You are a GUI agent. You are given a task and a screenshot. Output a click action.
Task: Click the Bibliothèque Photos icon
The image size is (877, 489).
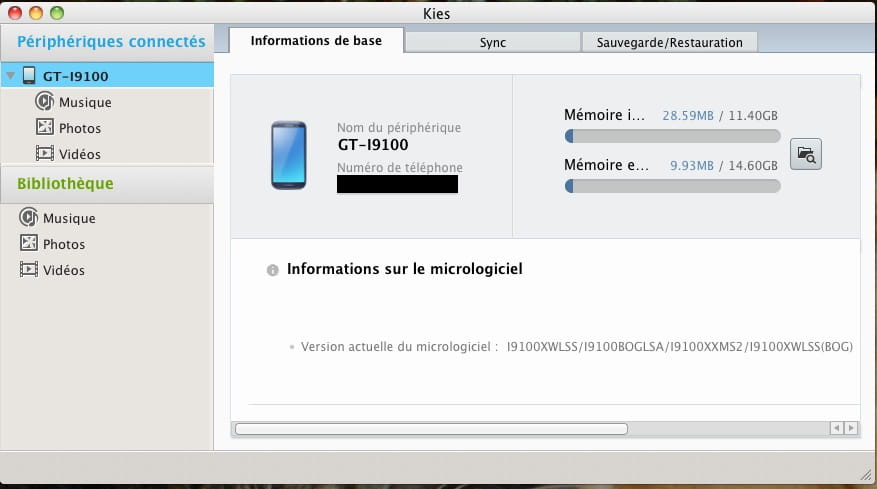point(29,243)
